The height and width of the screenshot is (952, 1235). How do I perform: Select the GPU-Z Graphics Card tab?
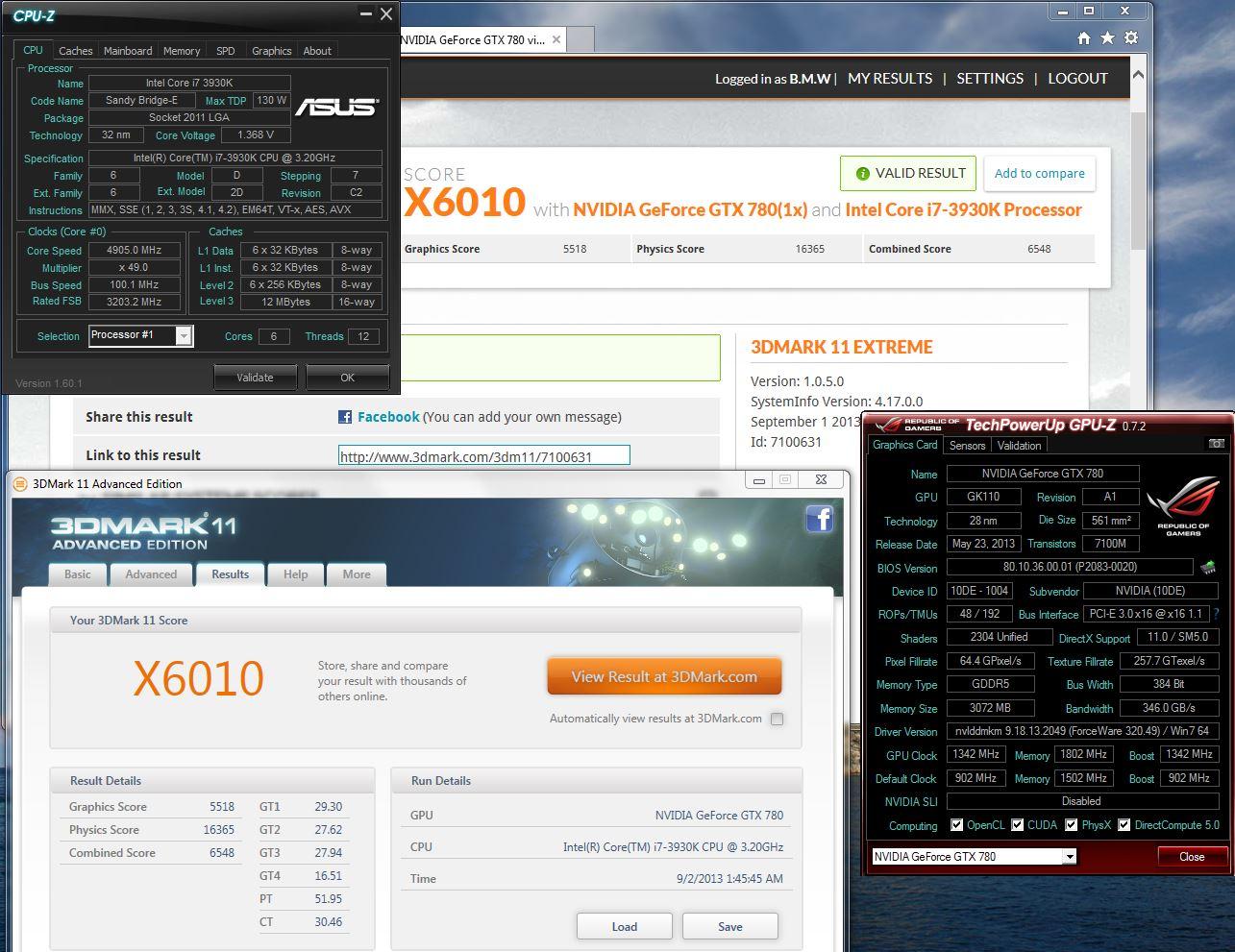904,445
